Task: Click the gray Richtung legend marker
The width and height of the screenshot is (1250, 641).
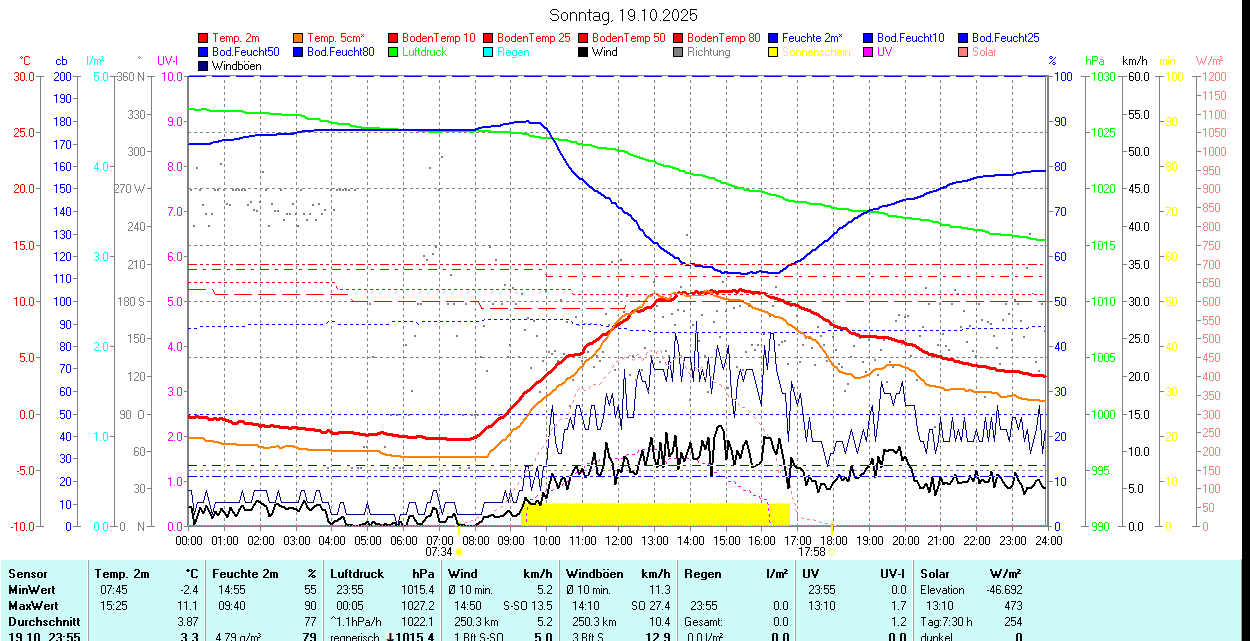Action: tap(679, 52)
